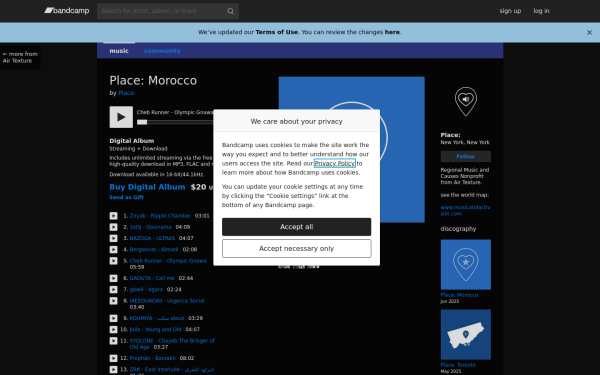Play track 8 IAEEOUAOAII - Urgence Social
Screen dimensions: 600x375
pos(114,301)
